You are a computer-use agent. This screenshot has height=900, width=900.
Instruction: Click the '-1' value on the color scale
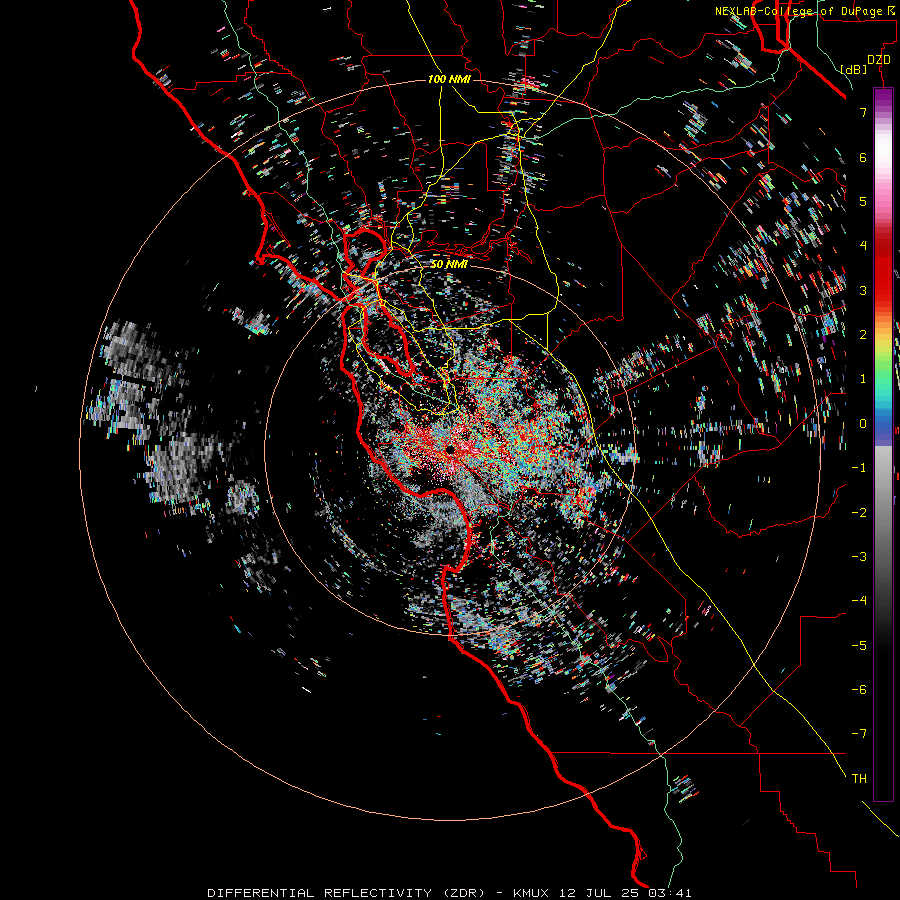pos(859,468)
